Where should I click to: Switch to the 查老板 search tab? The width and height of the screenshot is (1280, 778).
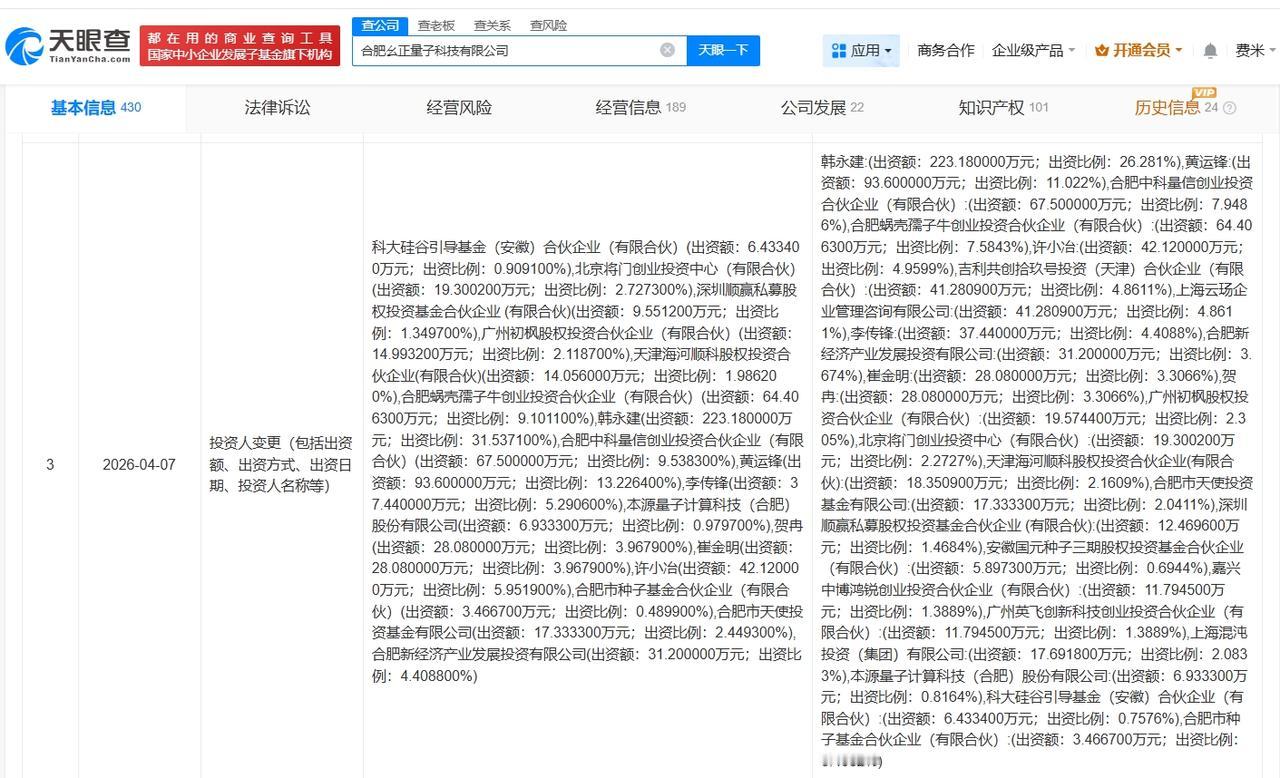click(436, 25)
